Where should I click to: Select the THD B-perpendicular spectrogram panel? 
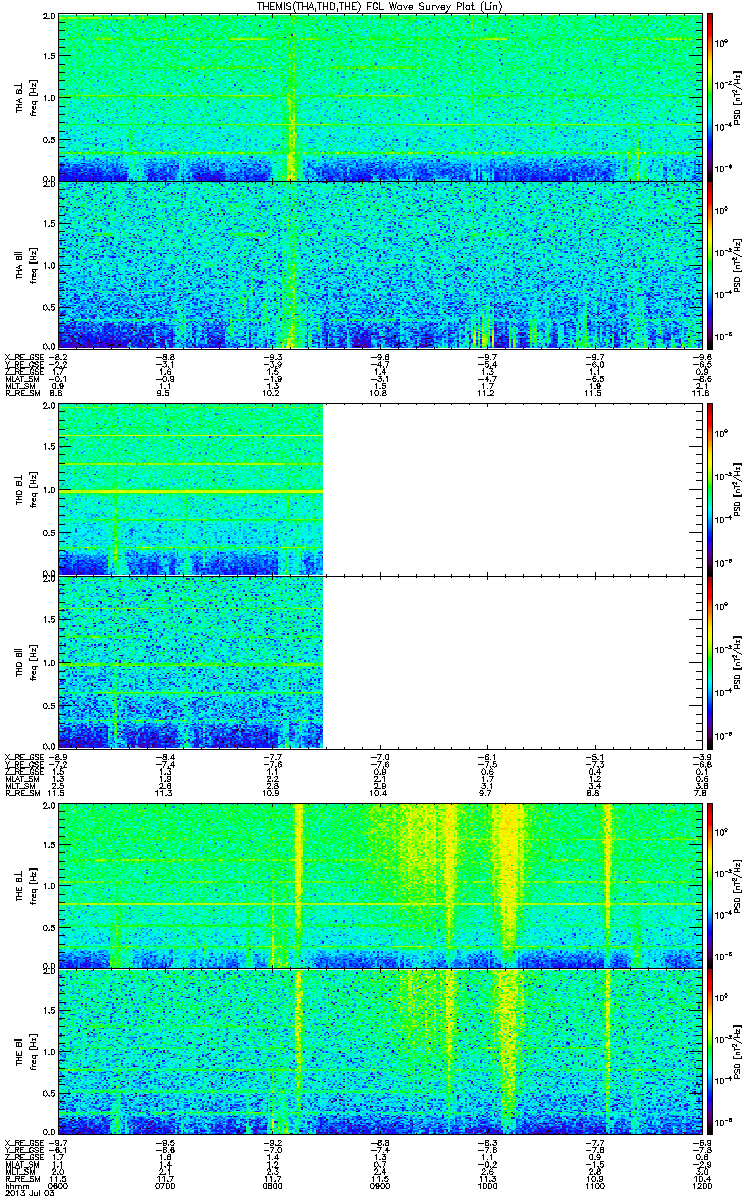coord(378,489)
